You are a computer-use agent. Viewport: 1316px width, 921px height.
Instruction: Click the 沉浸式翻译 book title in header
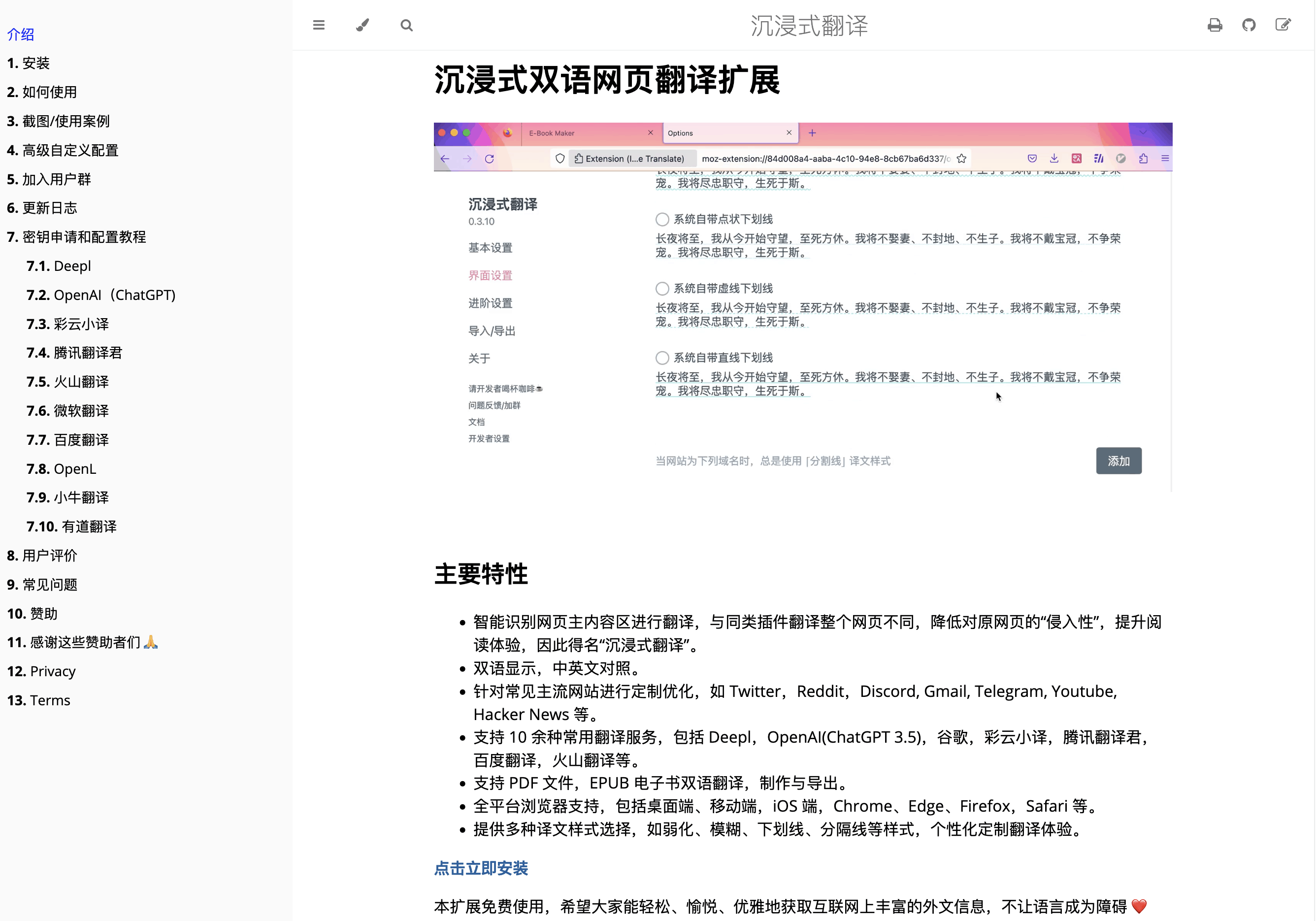pos(809,26)
